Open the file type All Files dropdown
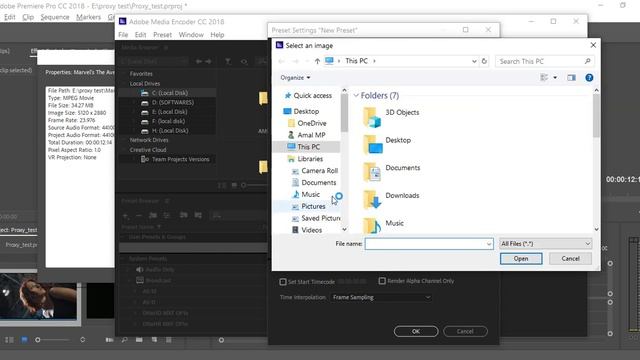This screenshot has width=640, height=360. [546, 244]
